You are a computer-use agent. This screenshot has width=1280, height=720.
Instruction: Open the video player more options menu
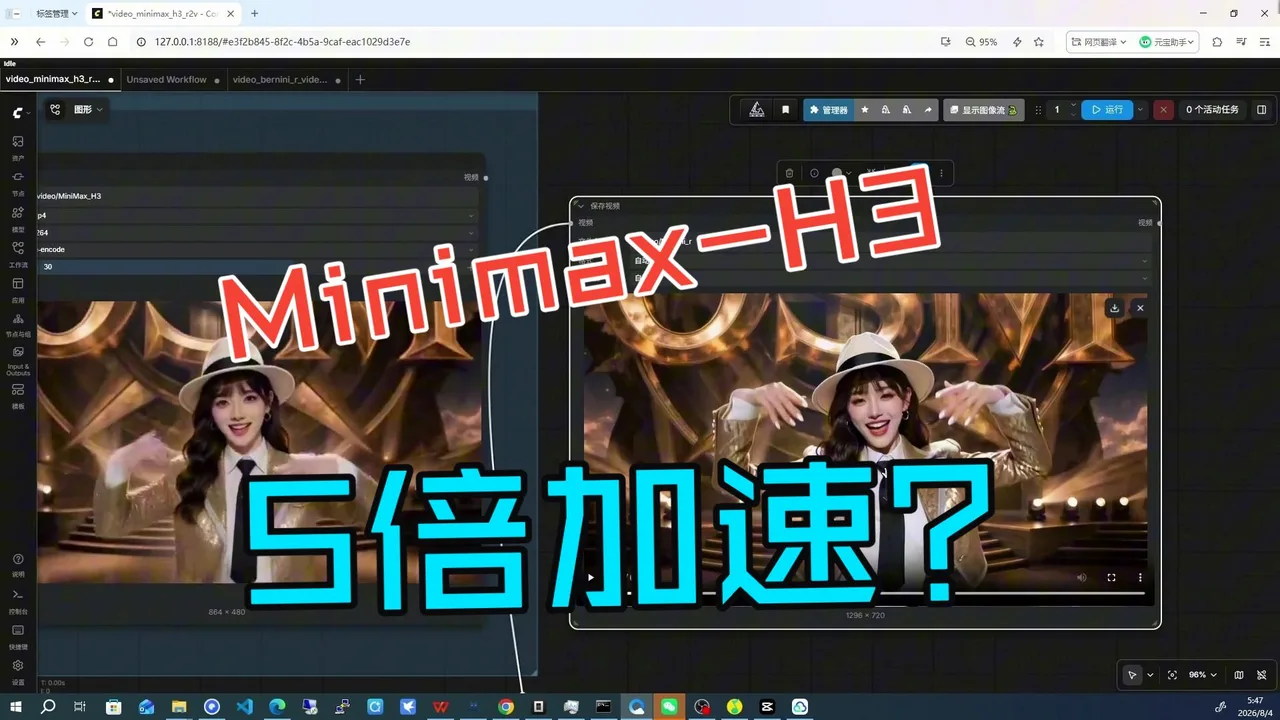point(1140,577)
